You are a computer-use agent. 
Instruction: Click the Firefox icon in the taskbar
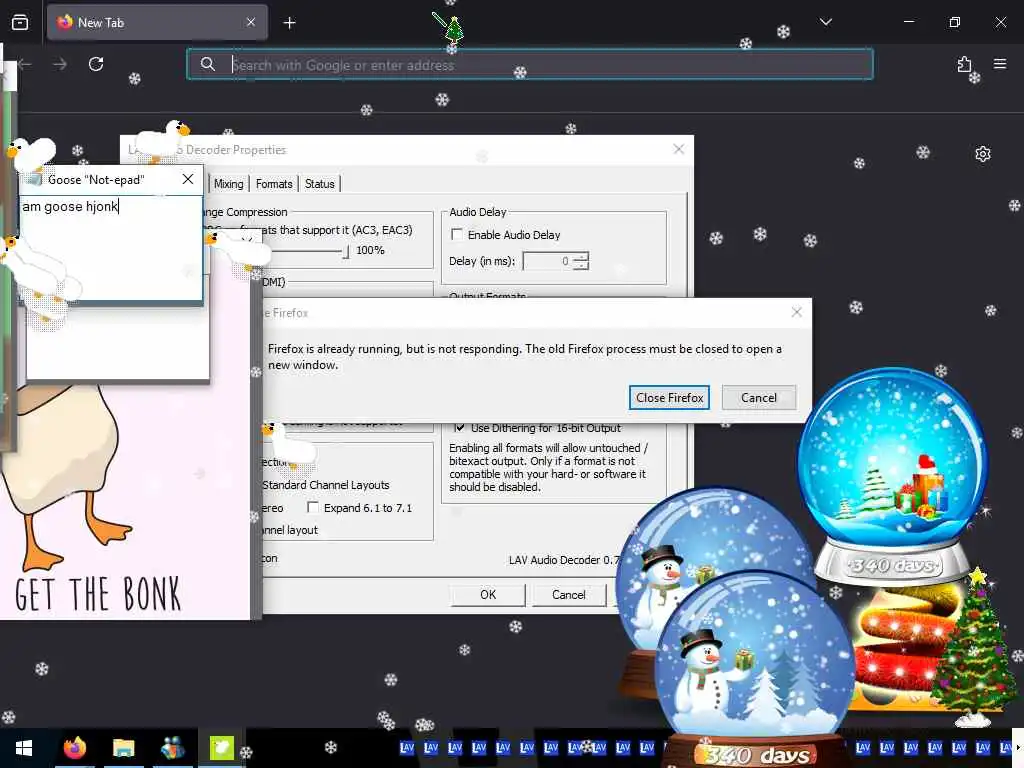coord(74,748)
